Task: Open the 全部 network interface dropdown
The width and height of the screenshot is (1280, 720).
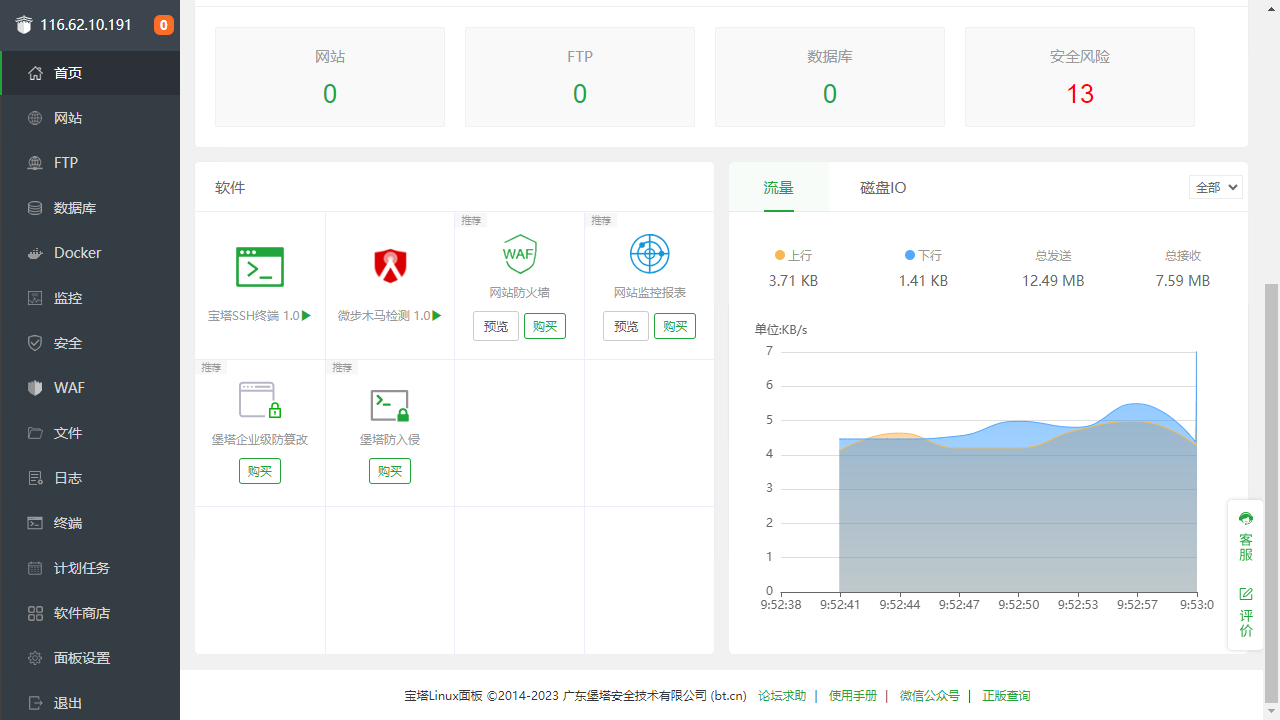Action: pos(1216,187)
